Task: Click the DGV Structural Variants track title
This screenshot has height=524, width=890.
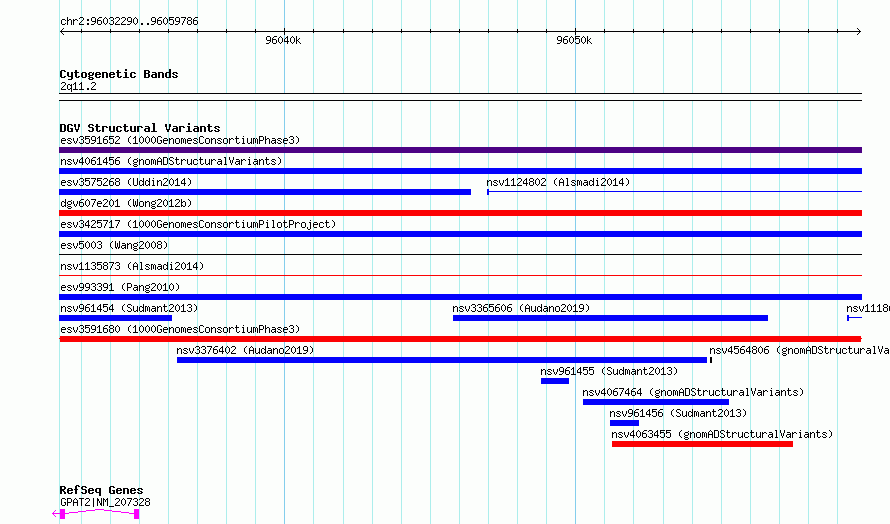Action: pyautogui.click(x=140, y=128)
